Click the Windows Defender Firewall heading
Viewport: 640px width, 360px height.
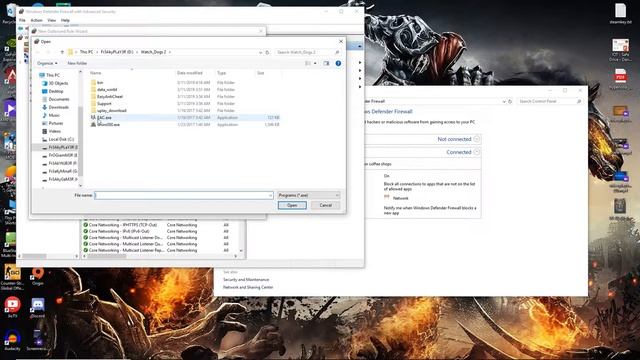coord(388,111)
